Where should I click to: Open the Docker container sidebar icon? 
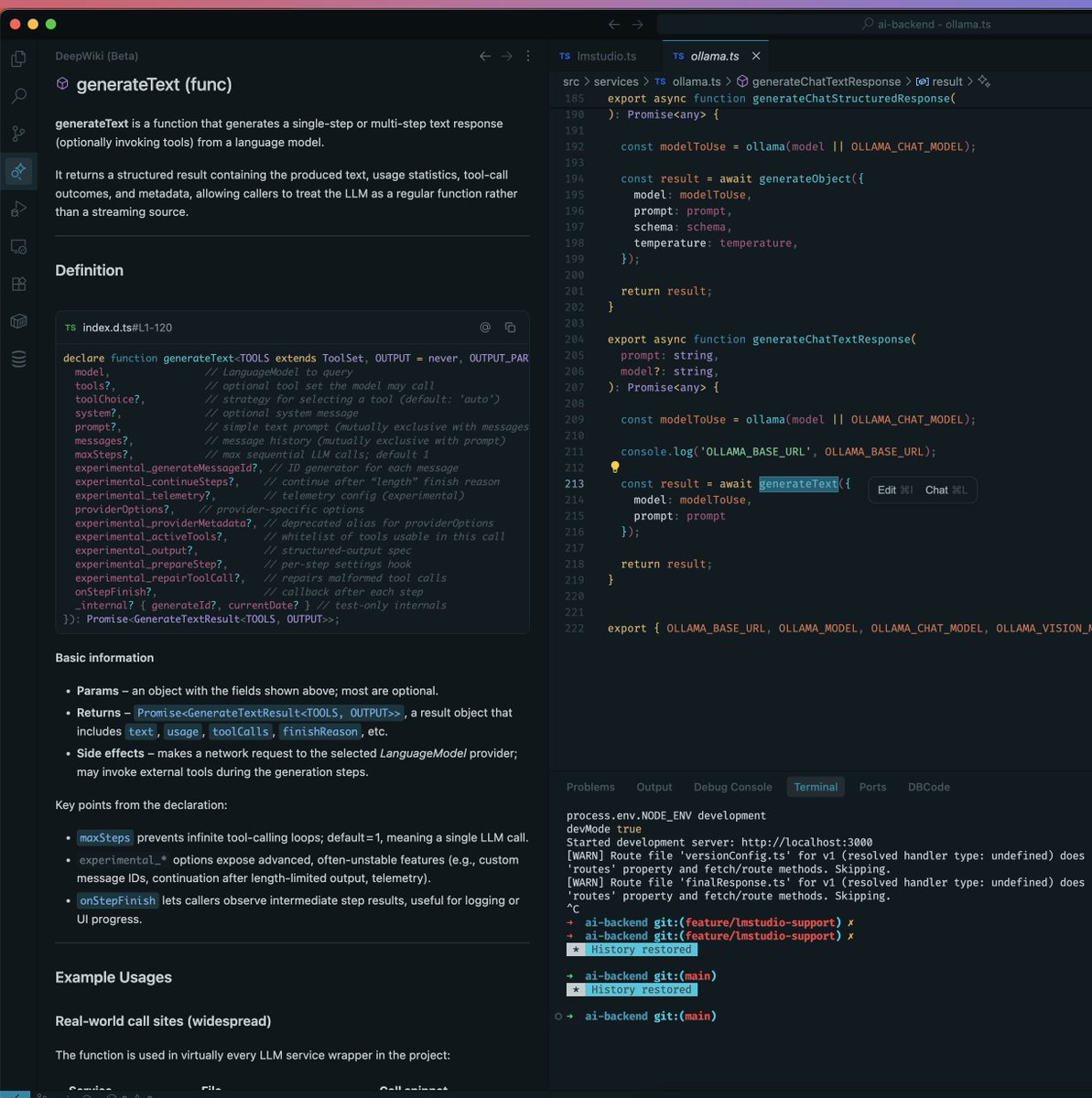pos(18,321)
